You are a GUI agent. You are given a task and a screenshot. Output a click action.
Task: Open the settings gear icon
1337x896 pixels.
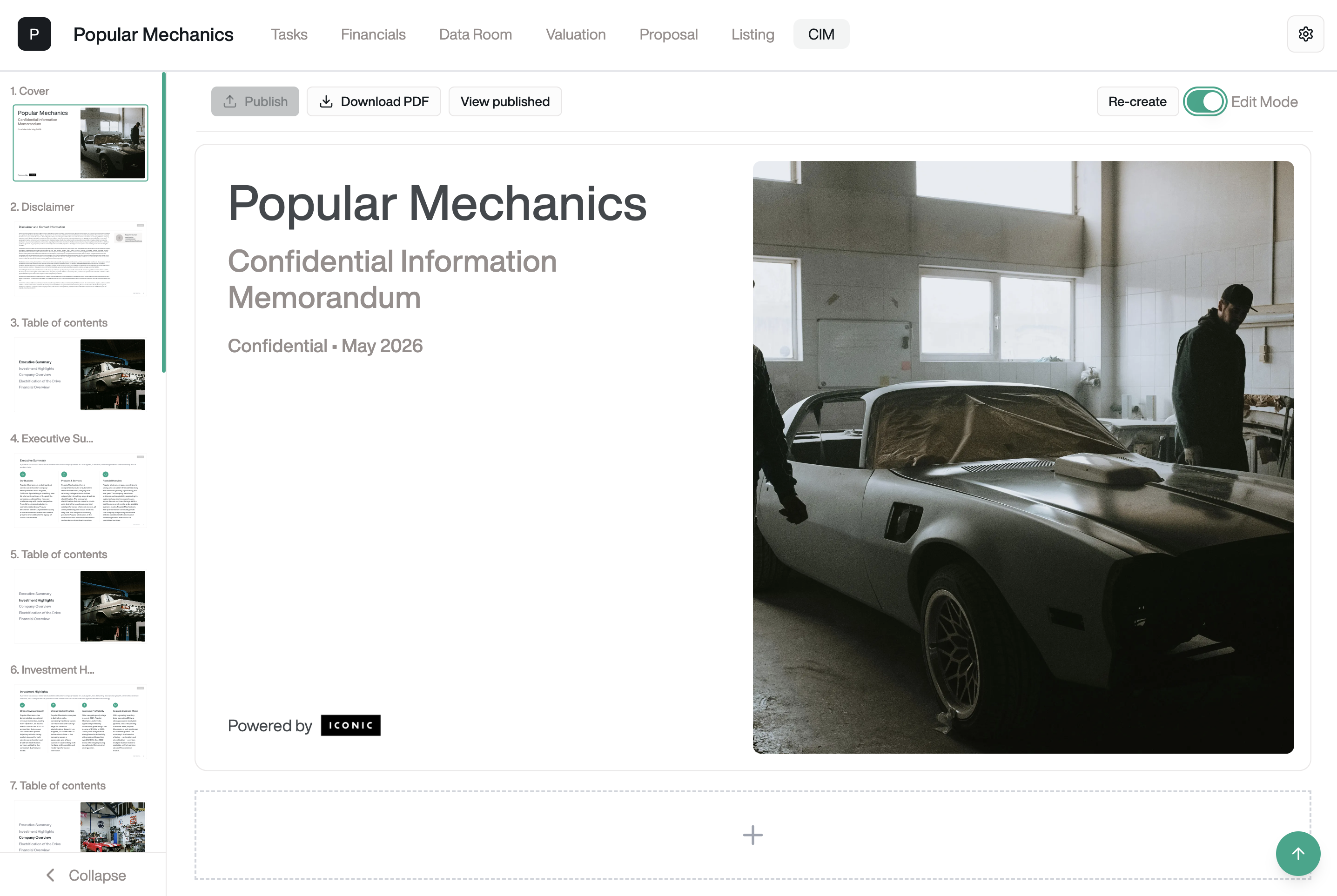(1305, 34)
